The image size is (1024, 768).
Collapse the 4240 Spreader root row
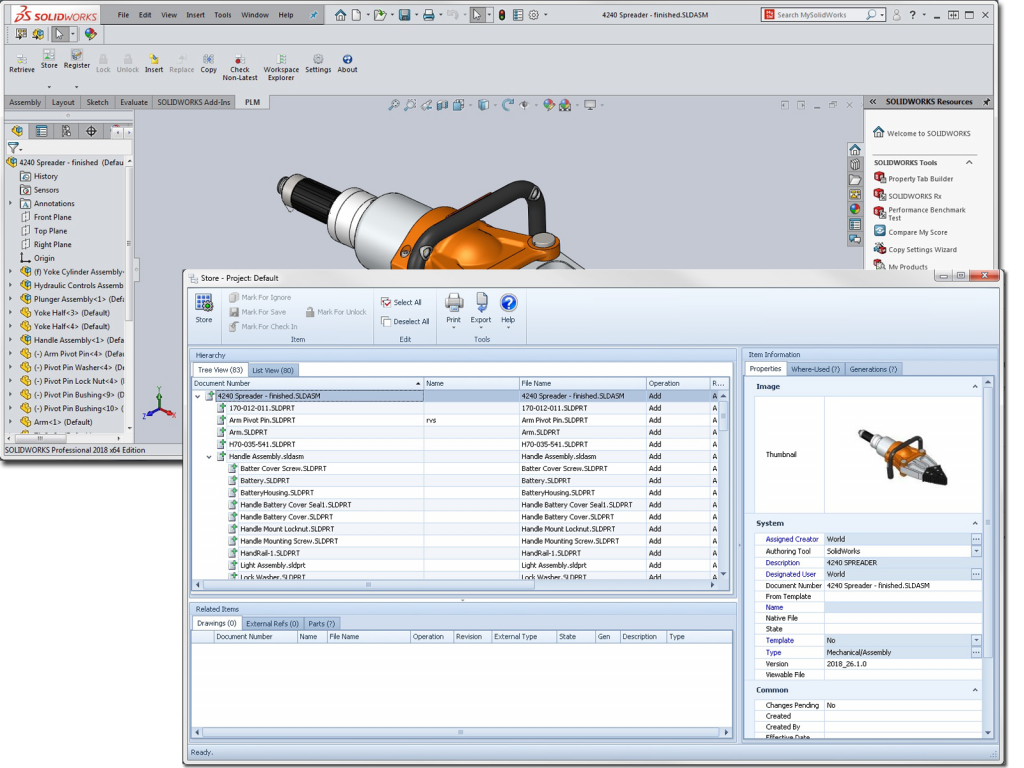pyautogui.click(x=198, y=396)
